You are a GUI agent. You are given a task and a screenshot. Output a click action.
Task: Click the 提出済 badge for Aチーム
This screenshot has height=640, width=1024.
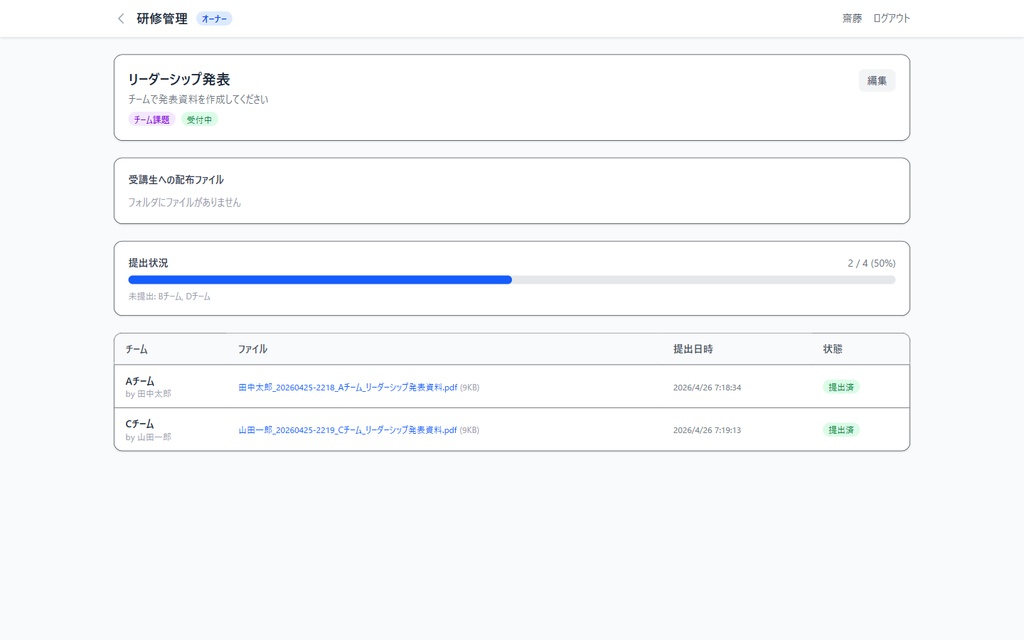click(x=843, y=386)
